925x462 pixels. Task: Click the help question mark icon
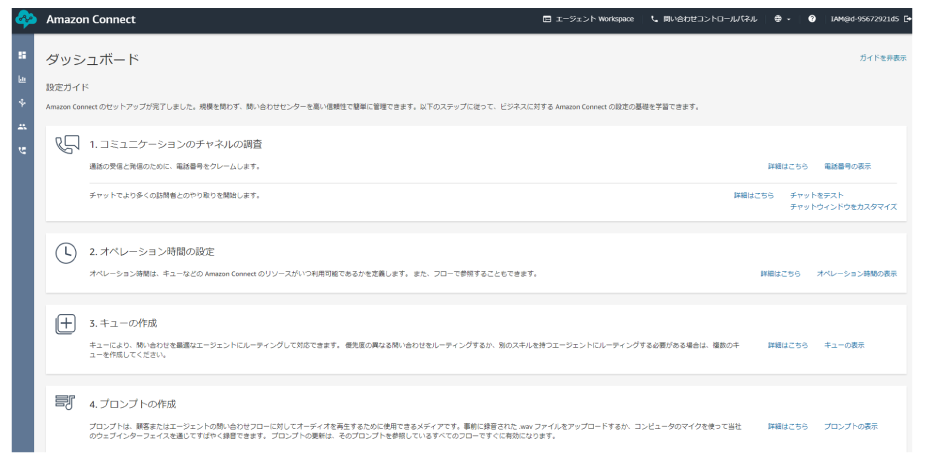[812, 19]
